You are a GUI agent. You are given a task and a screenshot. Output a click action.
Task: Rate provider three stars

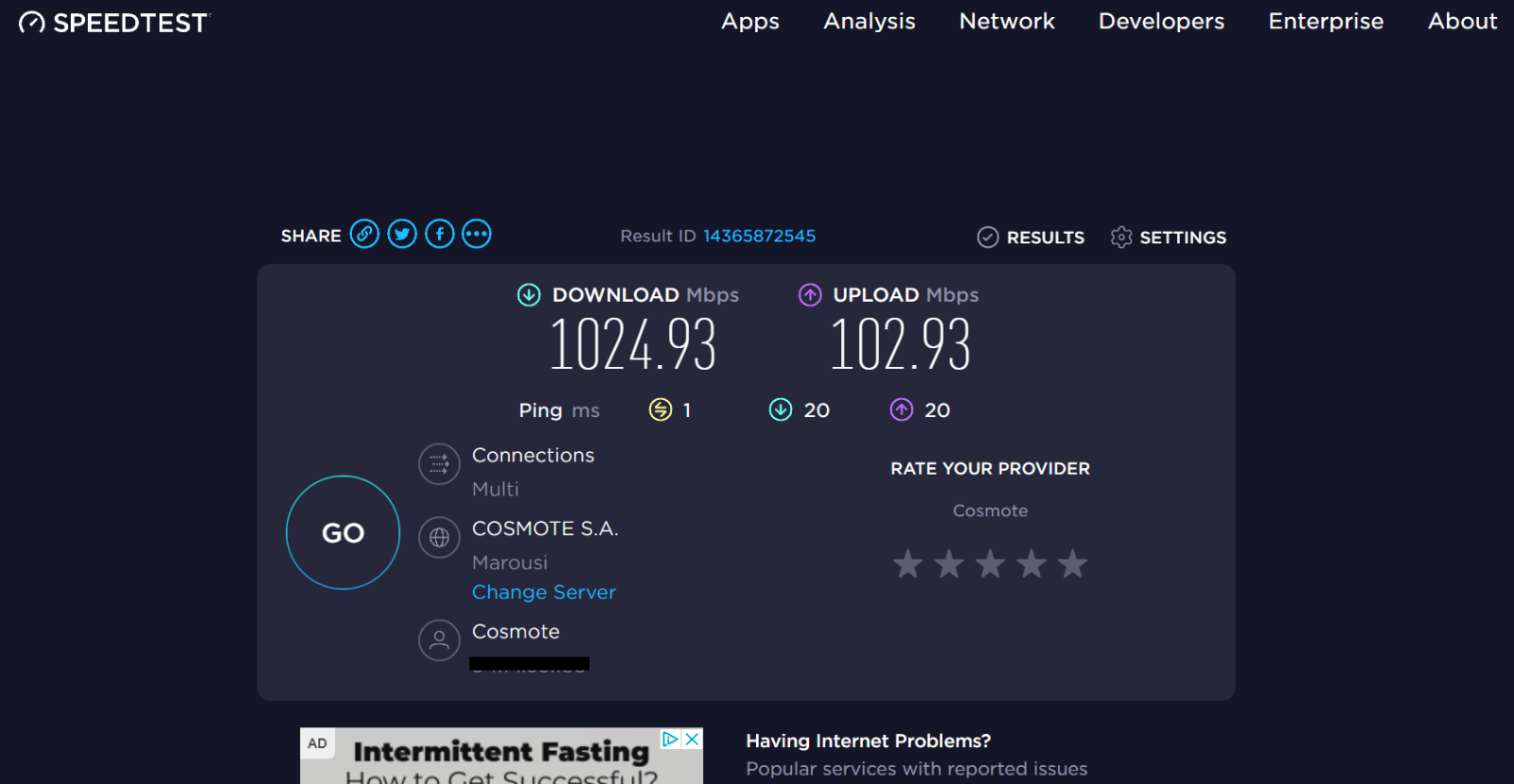coord(991,564)
